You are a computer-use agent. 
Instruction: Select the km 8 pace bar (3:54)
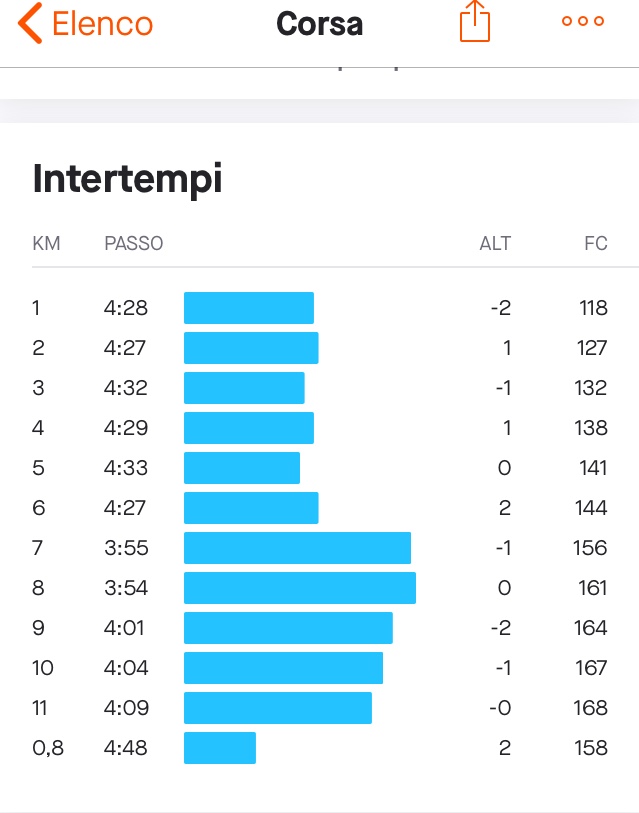pos(300,588)
